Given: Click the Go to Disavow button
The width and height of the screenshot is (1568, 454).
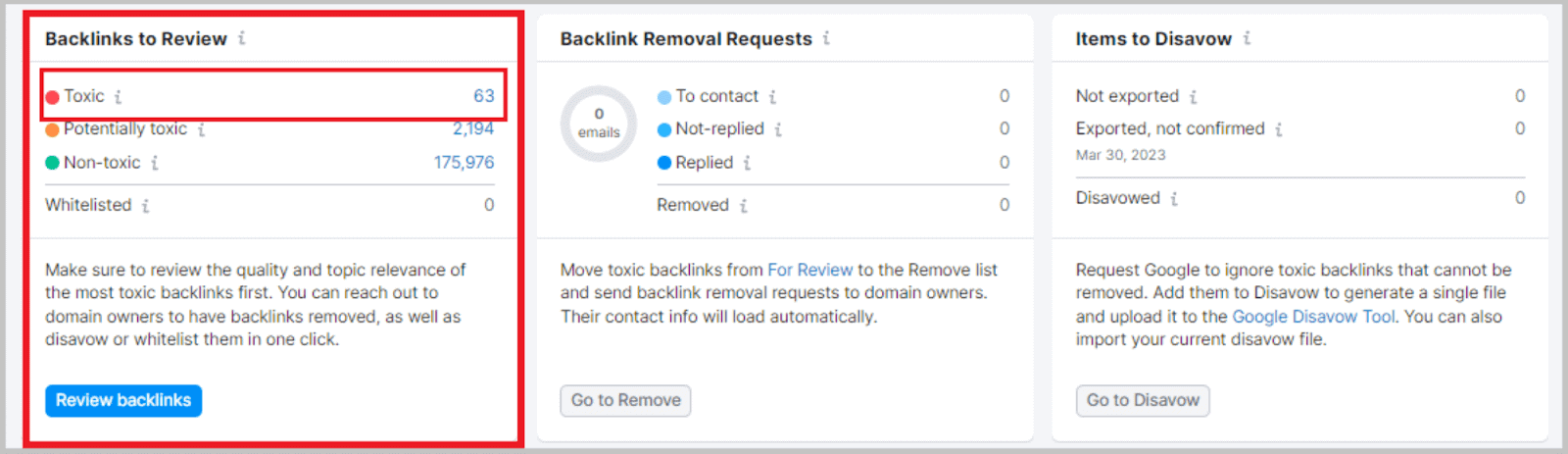Looking at the screenshot, I should (1143, 400).
